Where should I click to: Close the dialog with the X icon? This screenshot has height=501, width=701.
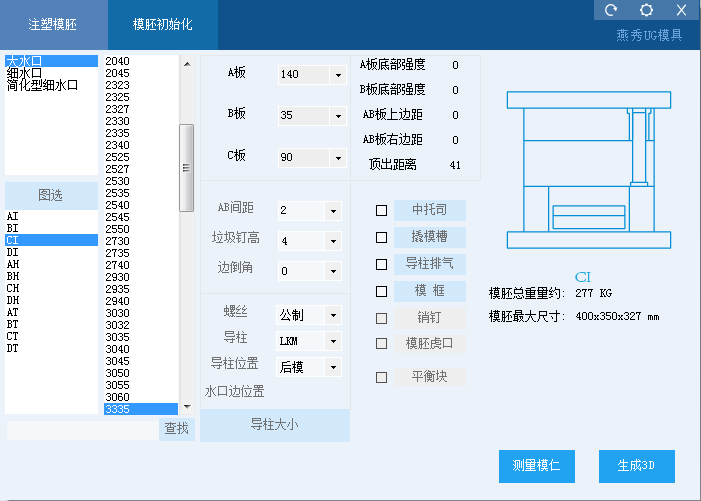pyautogui.click(x=681, y=10)
